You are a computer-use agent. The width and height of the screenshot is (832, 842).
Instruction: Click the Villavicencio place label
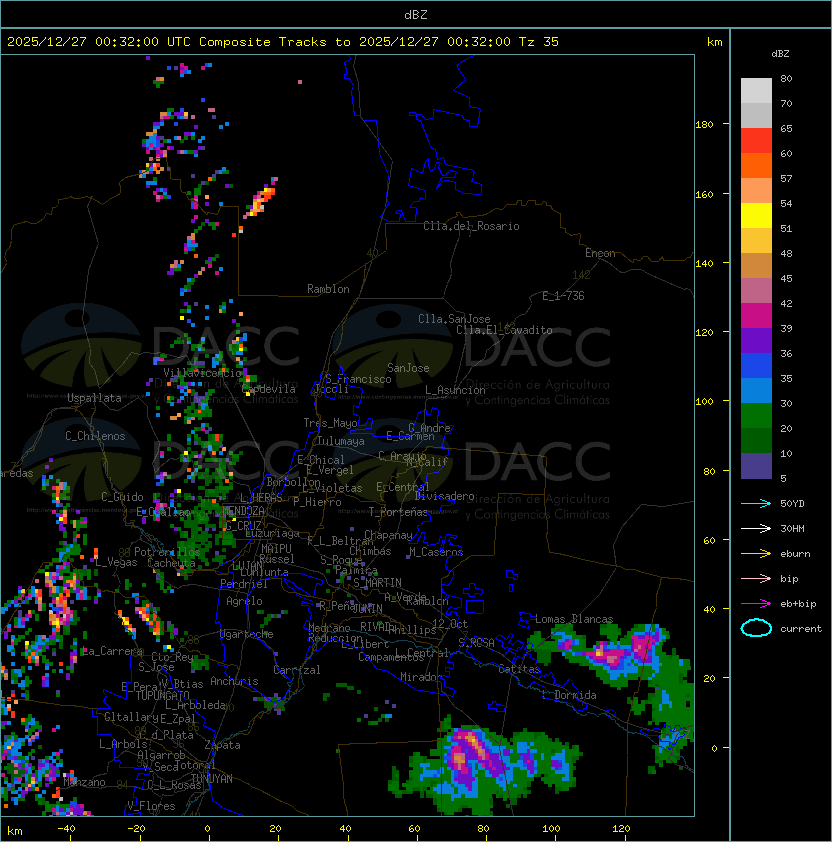click(x=202, y=373)
